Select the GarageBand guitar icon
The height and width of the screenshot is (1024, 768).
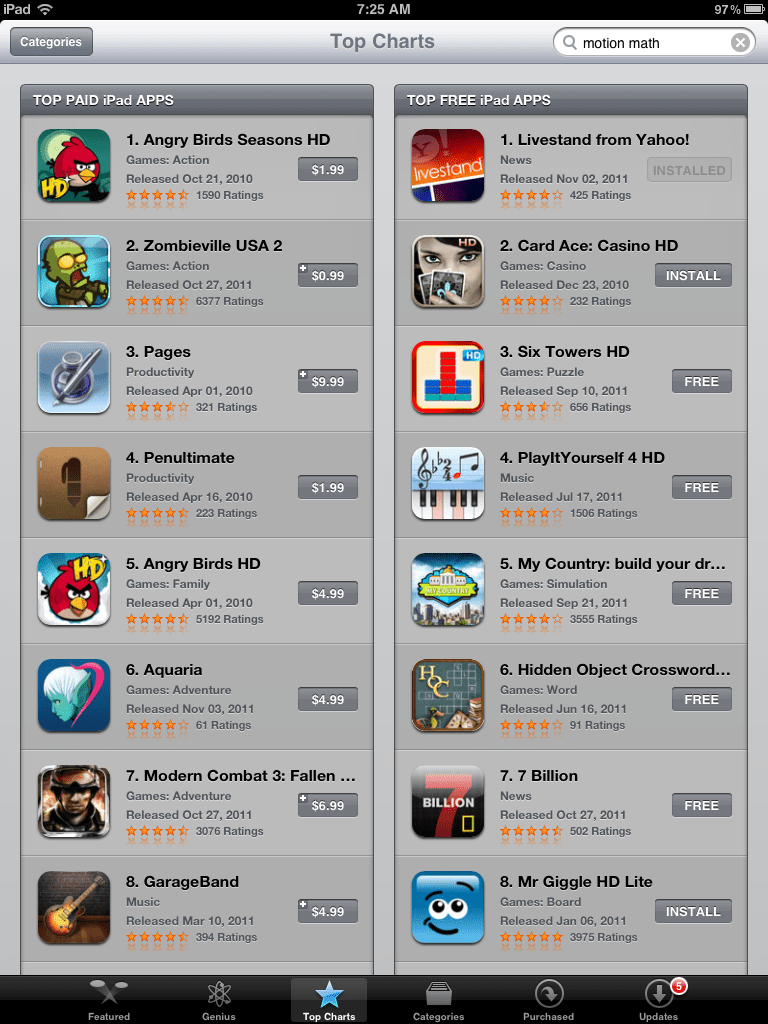74,907
